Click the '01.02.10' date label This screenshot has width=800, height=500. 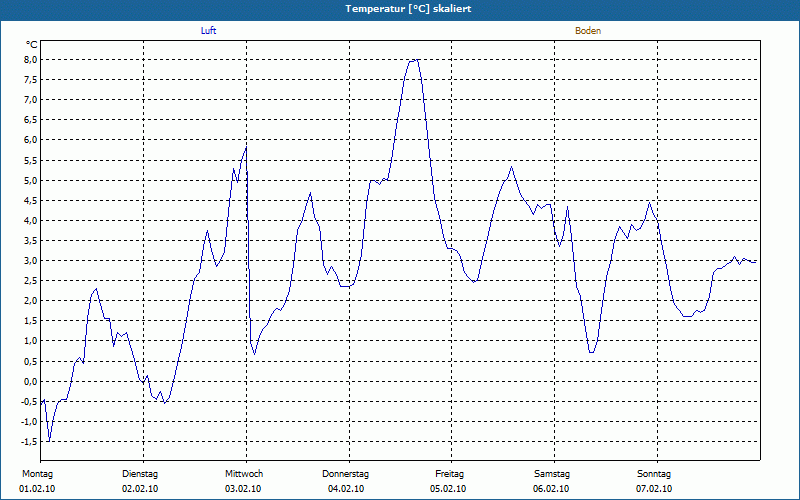pos(37,489)
